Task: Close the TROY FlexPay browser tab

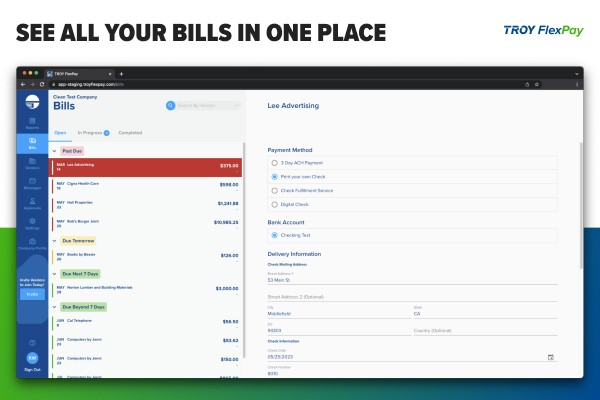Action: [x=110, y=74]
